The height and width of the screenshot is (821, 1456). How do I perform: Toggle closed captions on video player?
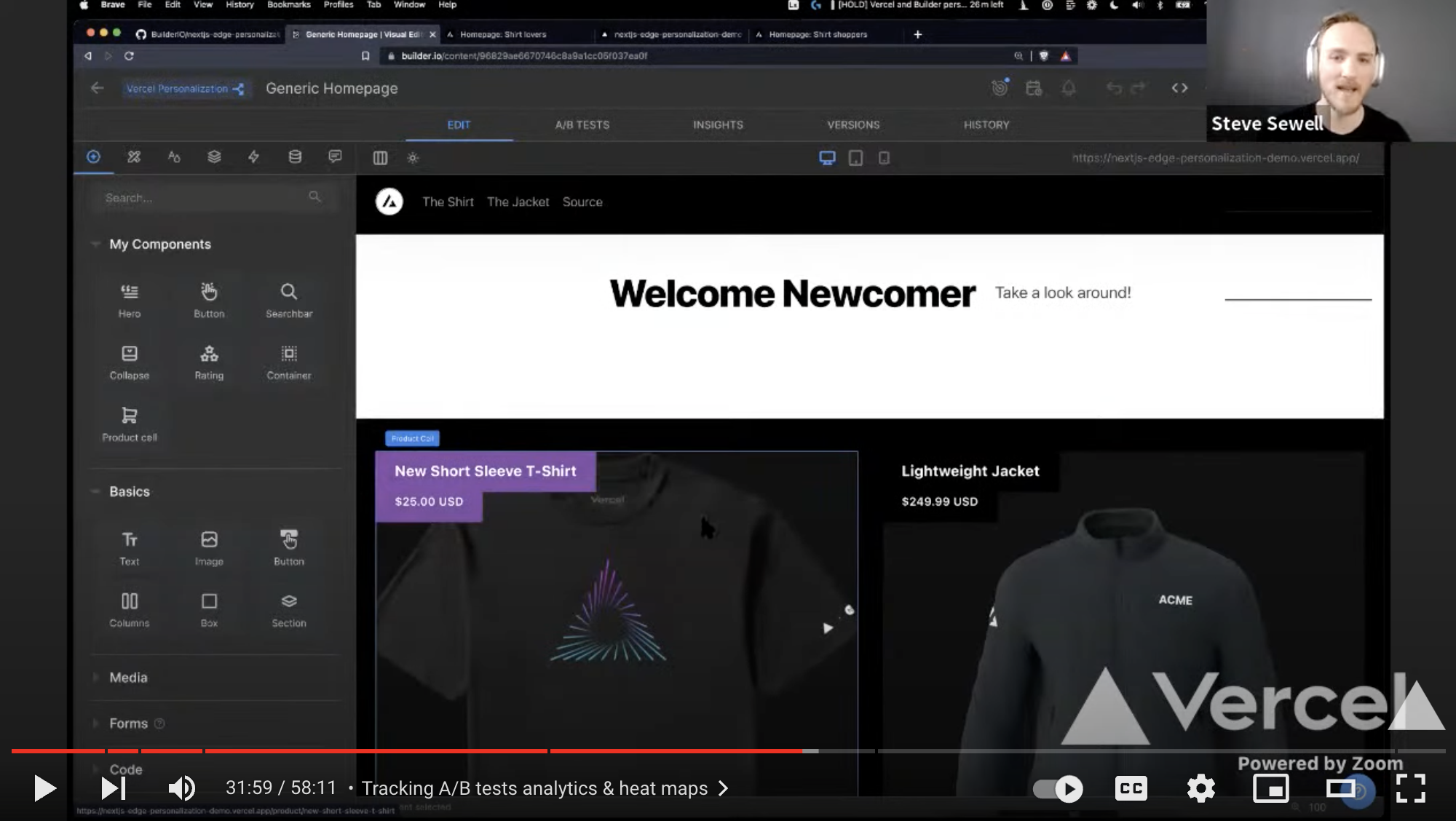click(x=1132, y=789)
